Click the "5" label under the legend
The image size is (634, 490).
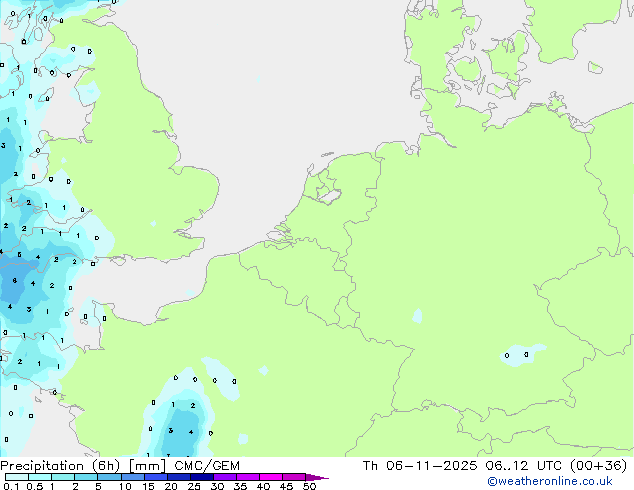[x=98, y=486]
